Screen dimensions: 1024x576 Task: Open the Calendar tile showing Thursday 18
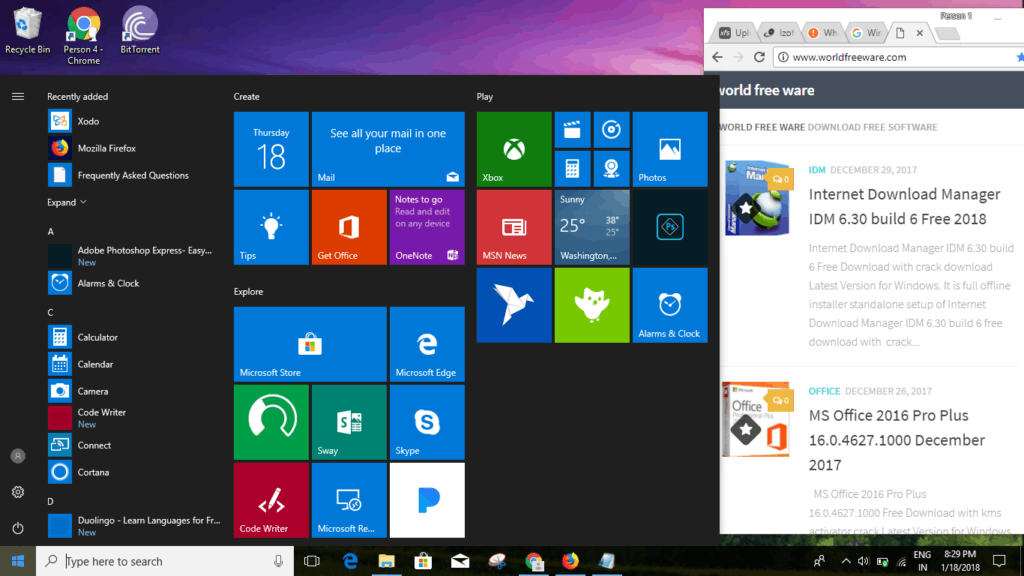[271, 150]
